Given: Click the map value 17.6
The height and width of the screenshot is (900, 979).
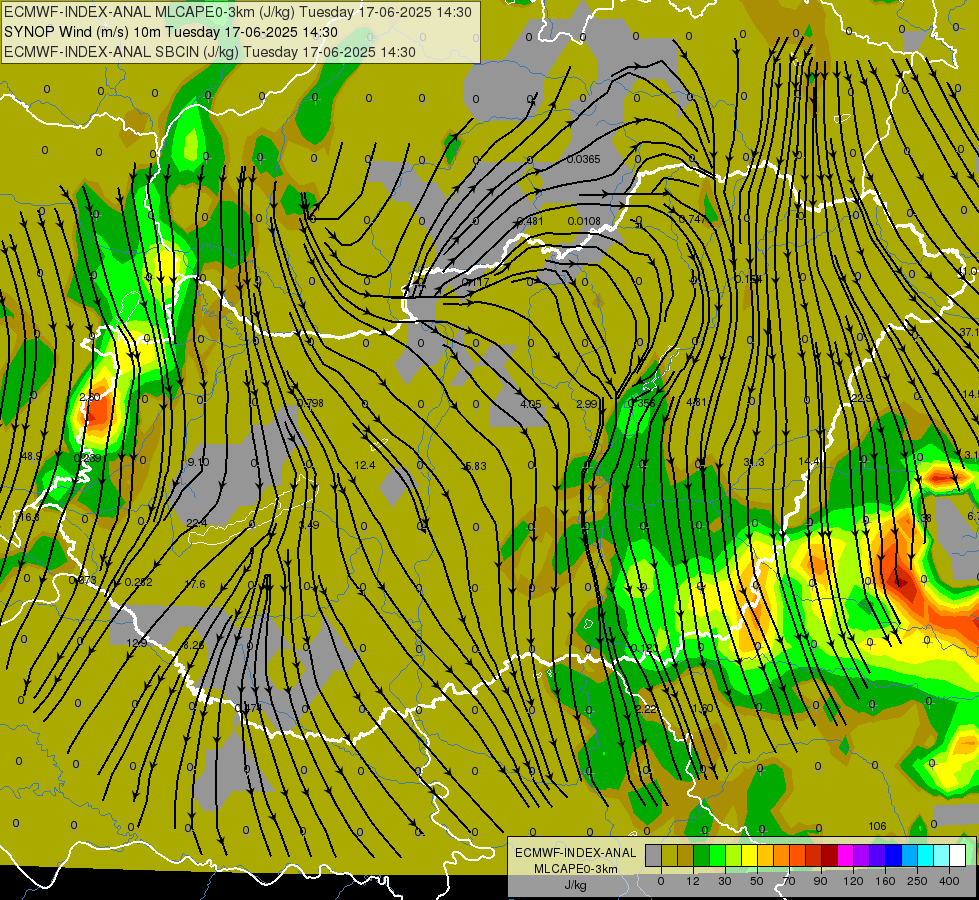Looking at the screenshot, I should pos(195,584).
